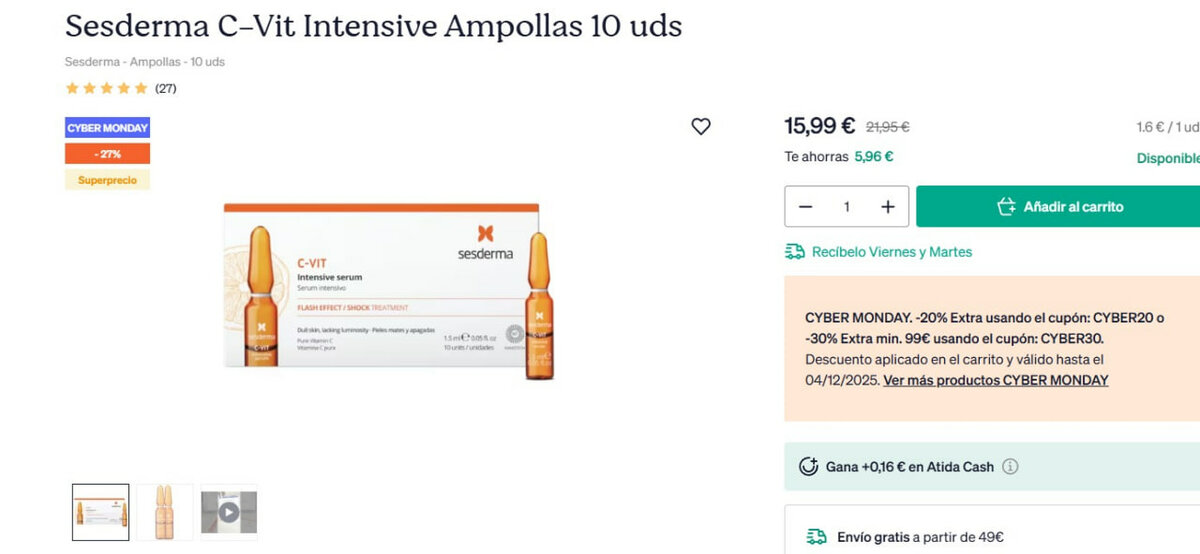
Task: Select the second ampoules thumbnail
Action: click(165, 512)
